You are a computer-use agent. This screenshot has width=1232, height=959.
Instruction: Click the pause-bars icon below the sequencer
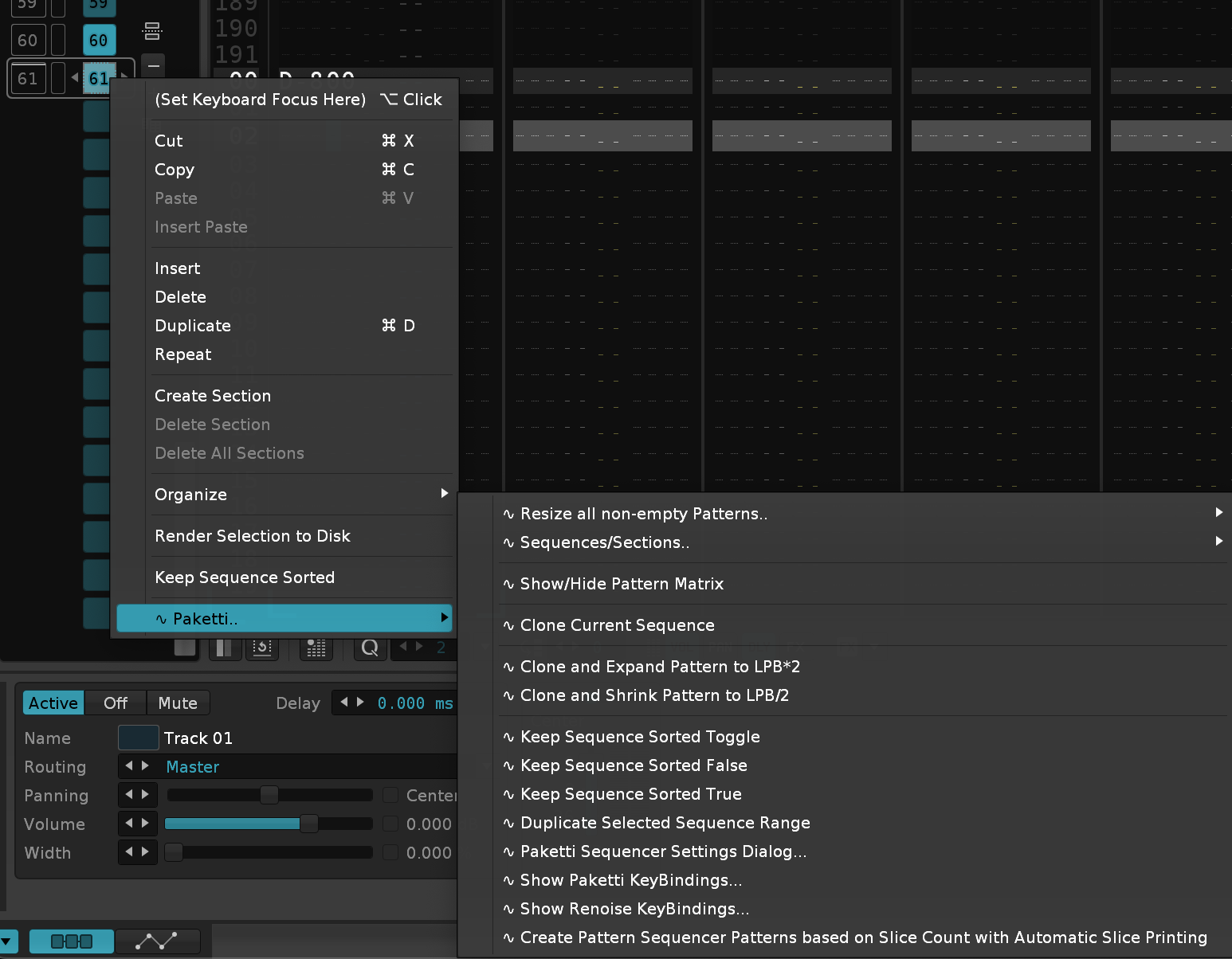tap(225, 648)
